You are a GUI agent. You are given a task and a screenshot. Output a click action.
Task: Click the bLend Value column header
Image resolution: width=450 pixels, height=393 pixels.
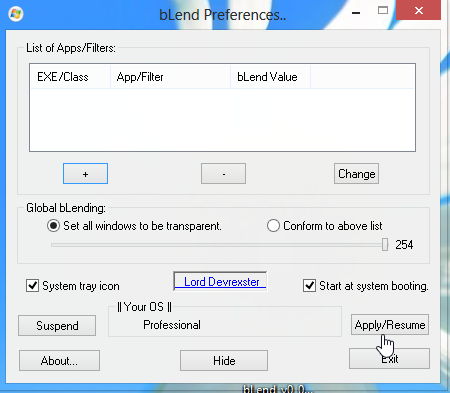click(270, 77)
